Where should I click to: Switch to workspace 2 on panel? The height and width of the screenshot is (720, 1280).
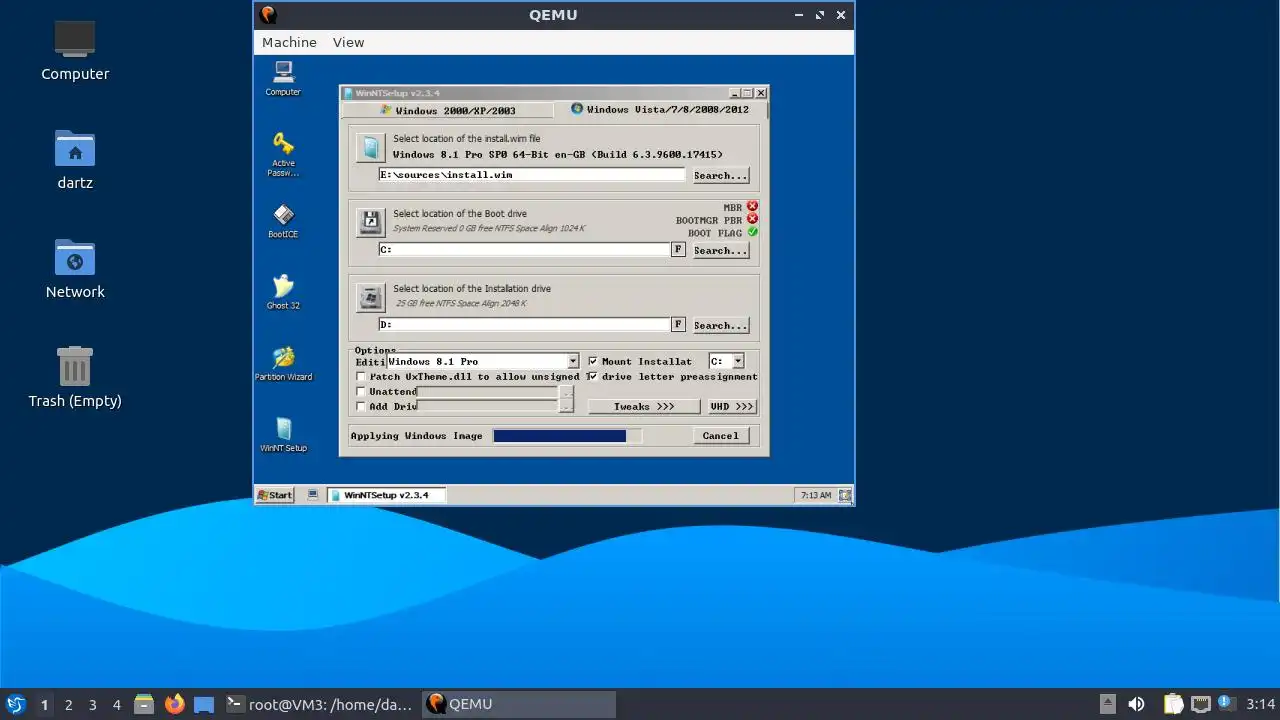click(x=69, y=704)
